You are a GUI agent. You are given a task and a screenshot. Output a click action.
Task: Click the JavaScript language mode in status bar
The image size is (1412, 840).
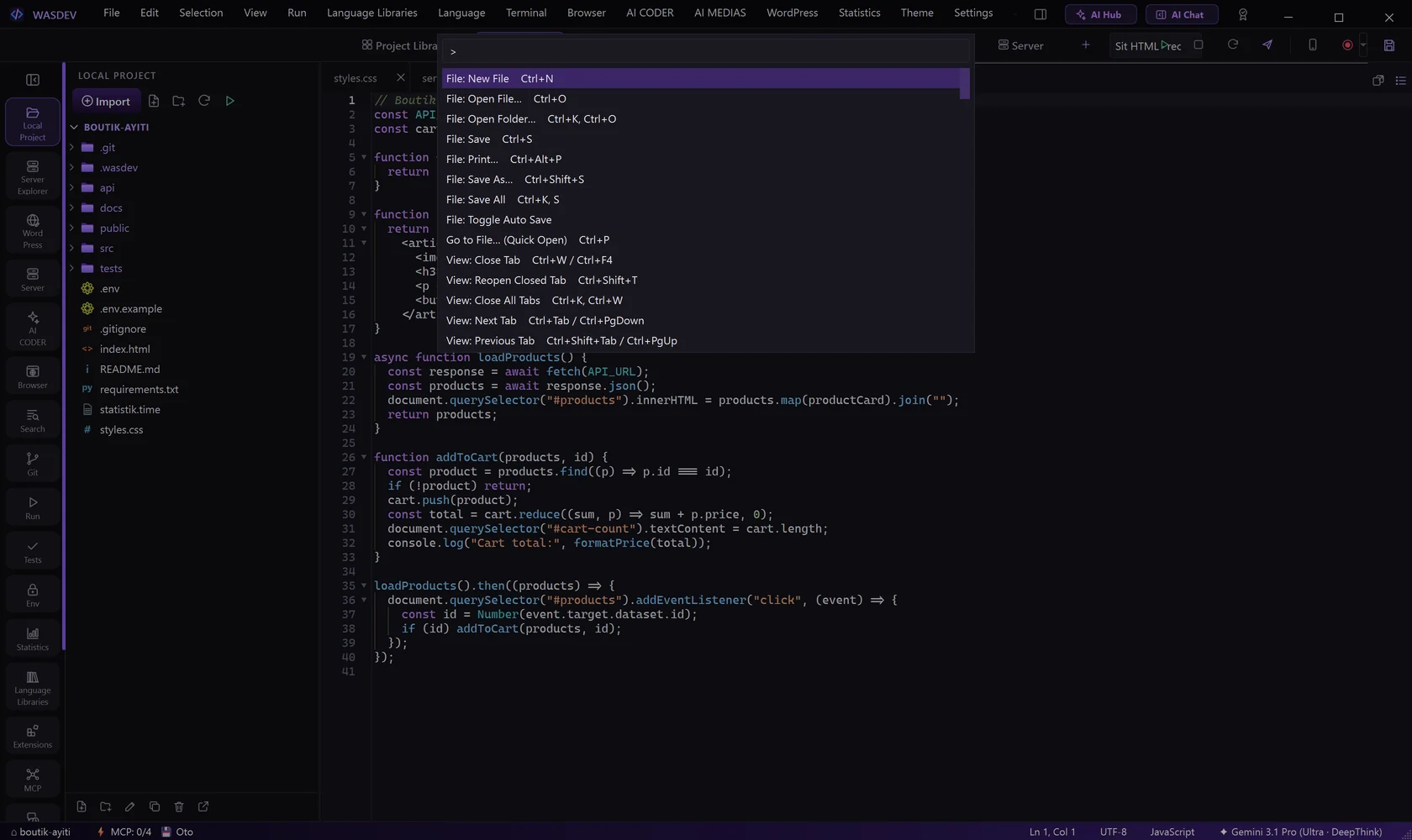click(1172, 832)
